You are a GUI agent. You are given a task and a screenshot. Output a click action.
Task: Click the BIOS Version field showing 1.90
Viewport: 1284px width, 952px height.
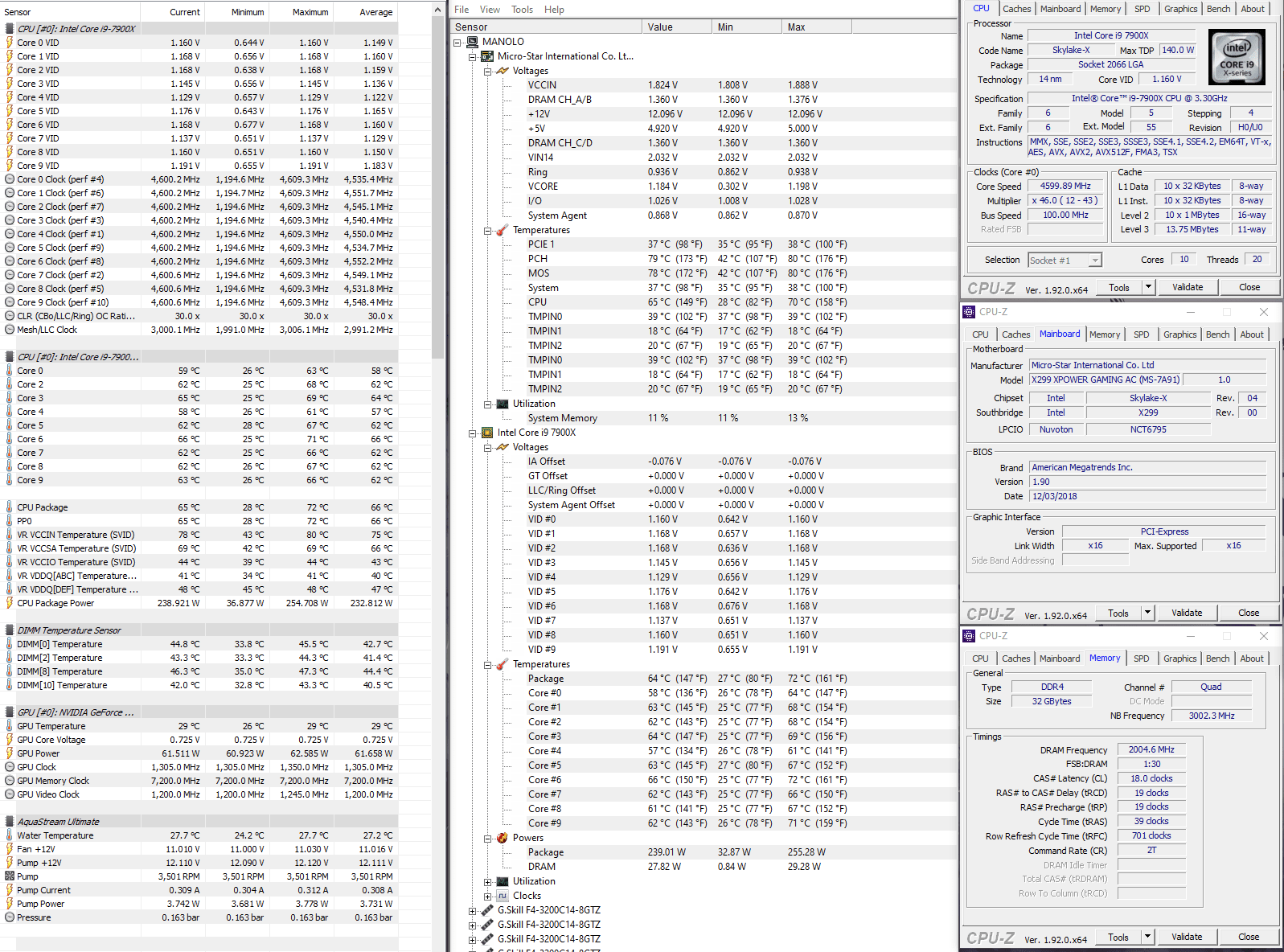pyautogui.click(x=1147, y=482)
